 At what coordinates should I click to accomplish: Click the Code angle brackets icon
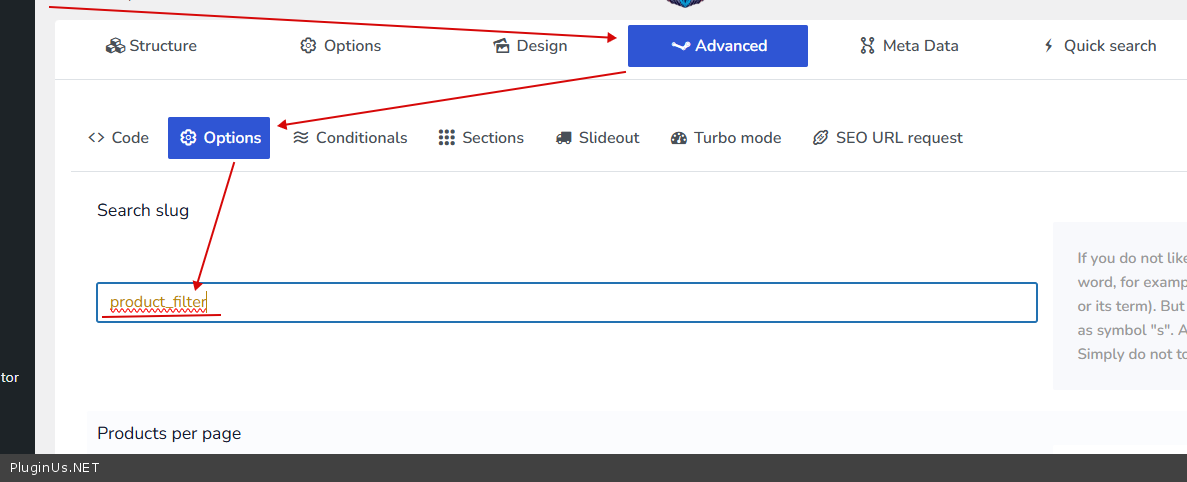tap(96, 138)
